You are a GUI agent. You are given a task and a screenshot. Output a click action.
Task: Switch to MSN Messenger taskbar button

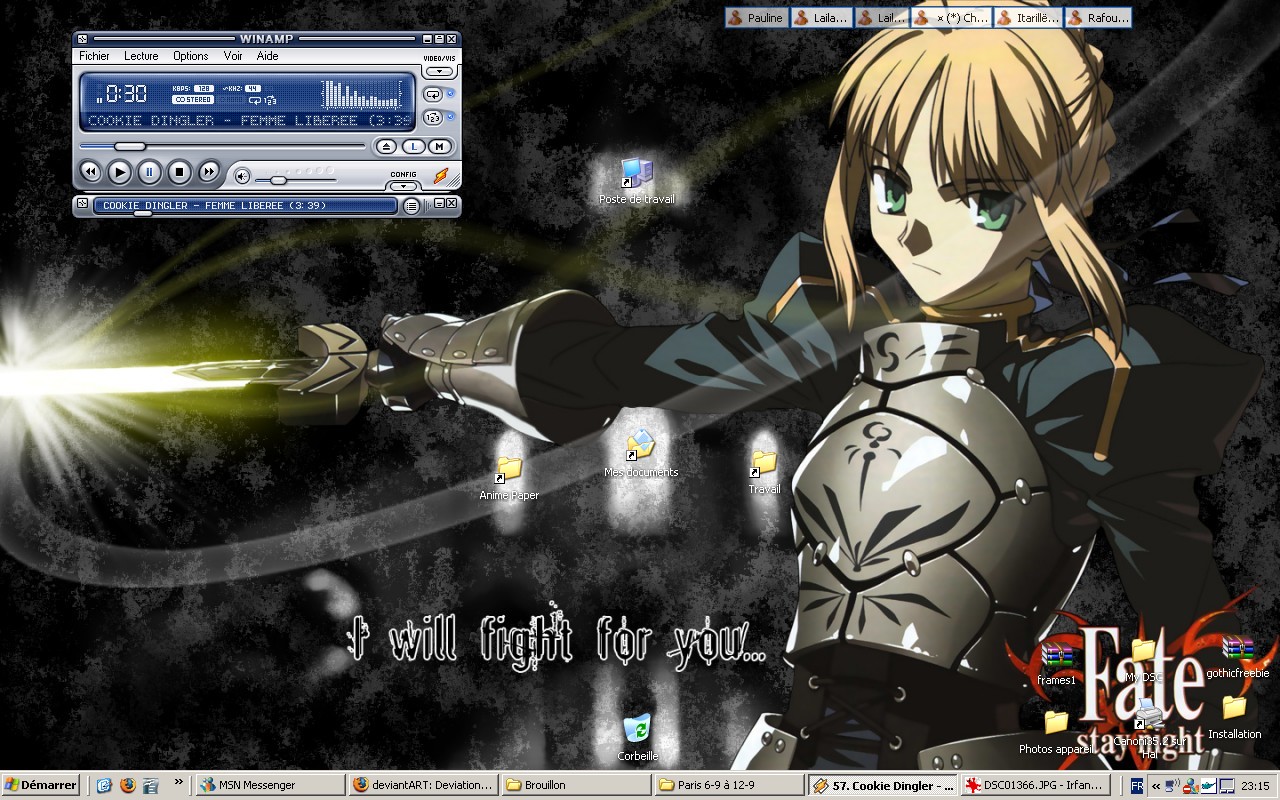pos(269,785)
